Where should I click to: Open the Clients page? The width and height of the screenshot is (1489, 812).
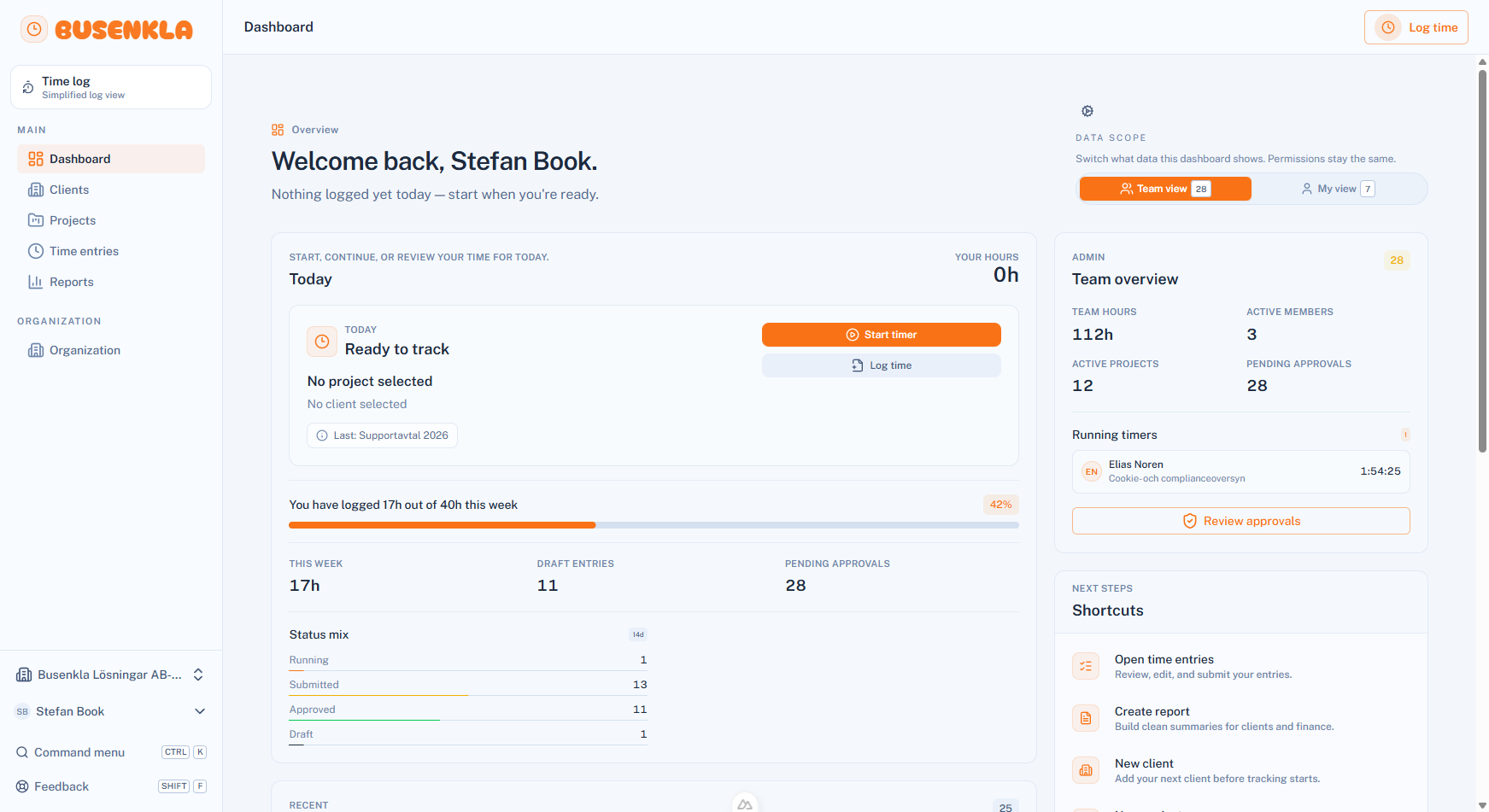click(111, 190)
